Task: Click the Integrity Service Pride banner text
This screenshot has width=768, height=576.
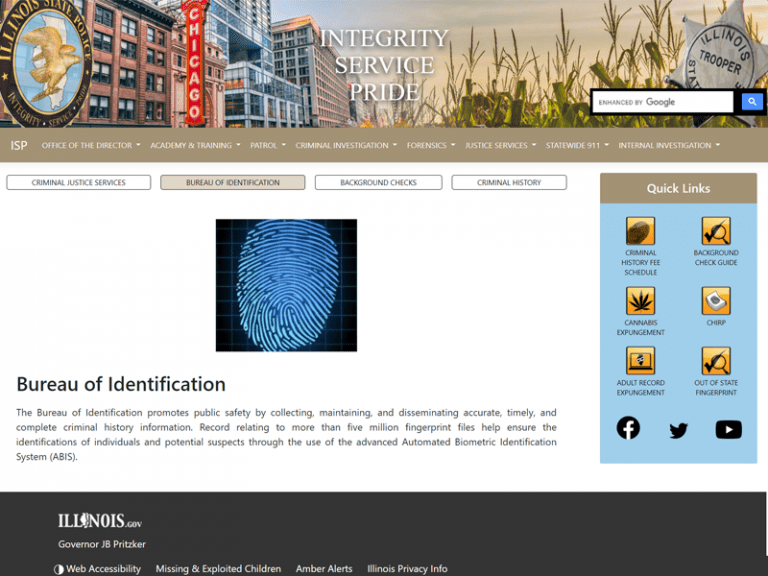Action: point(384,65)
